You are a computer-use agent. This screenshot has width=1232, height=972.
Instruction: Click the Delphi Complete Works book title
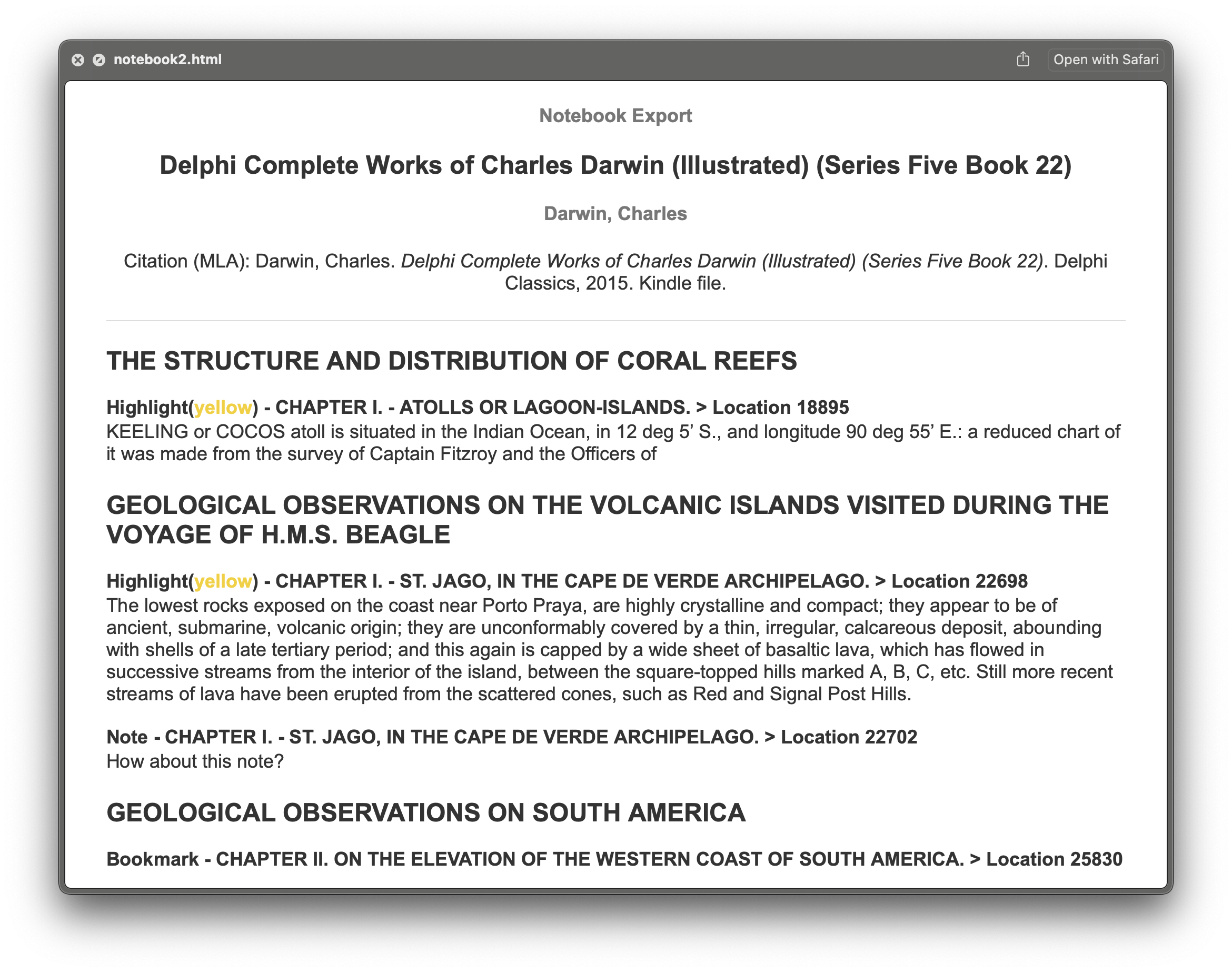(x=615, y=165)
